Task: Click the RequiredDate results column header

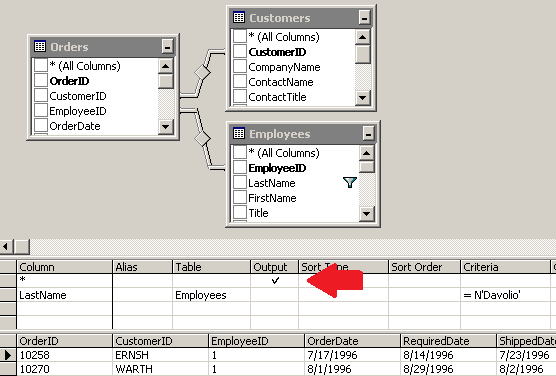Action: (449, 341)
